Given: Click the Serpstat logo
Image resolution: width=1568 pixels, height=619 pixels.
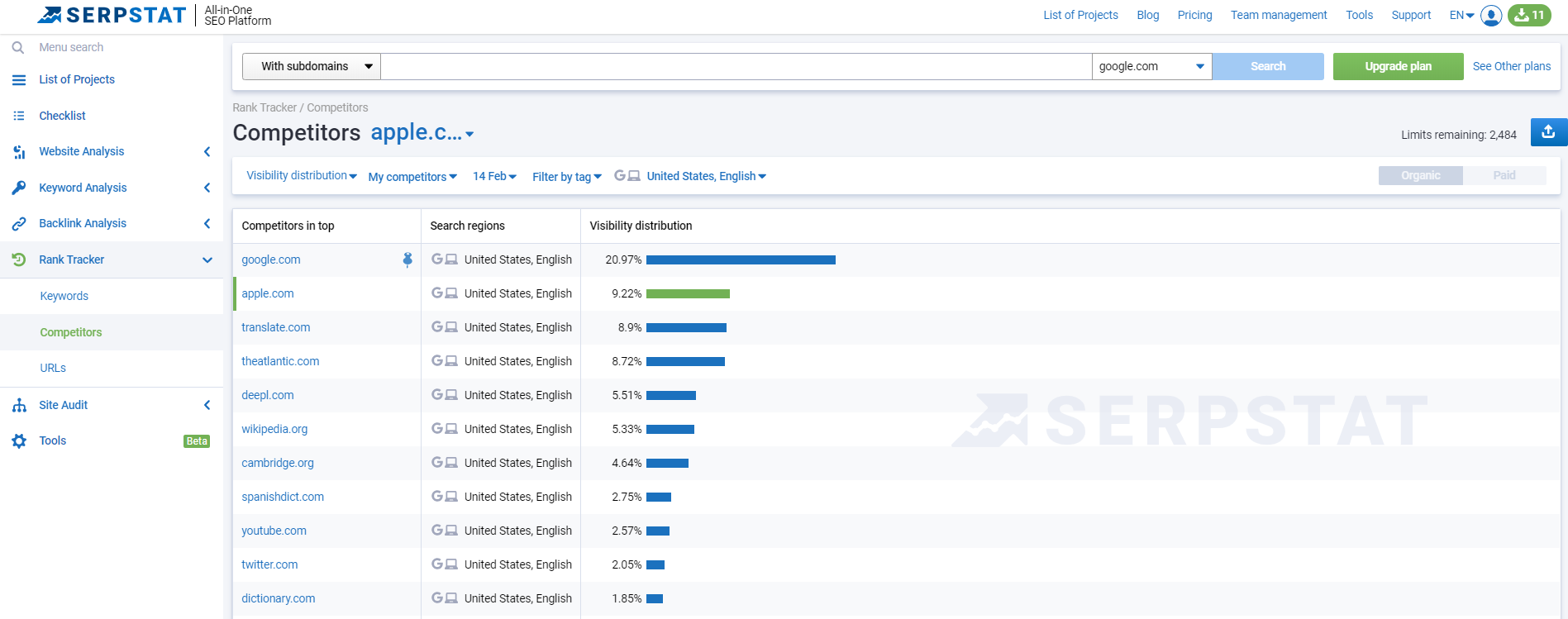Looking at the screenshot, I should click(x=112, y=15).
